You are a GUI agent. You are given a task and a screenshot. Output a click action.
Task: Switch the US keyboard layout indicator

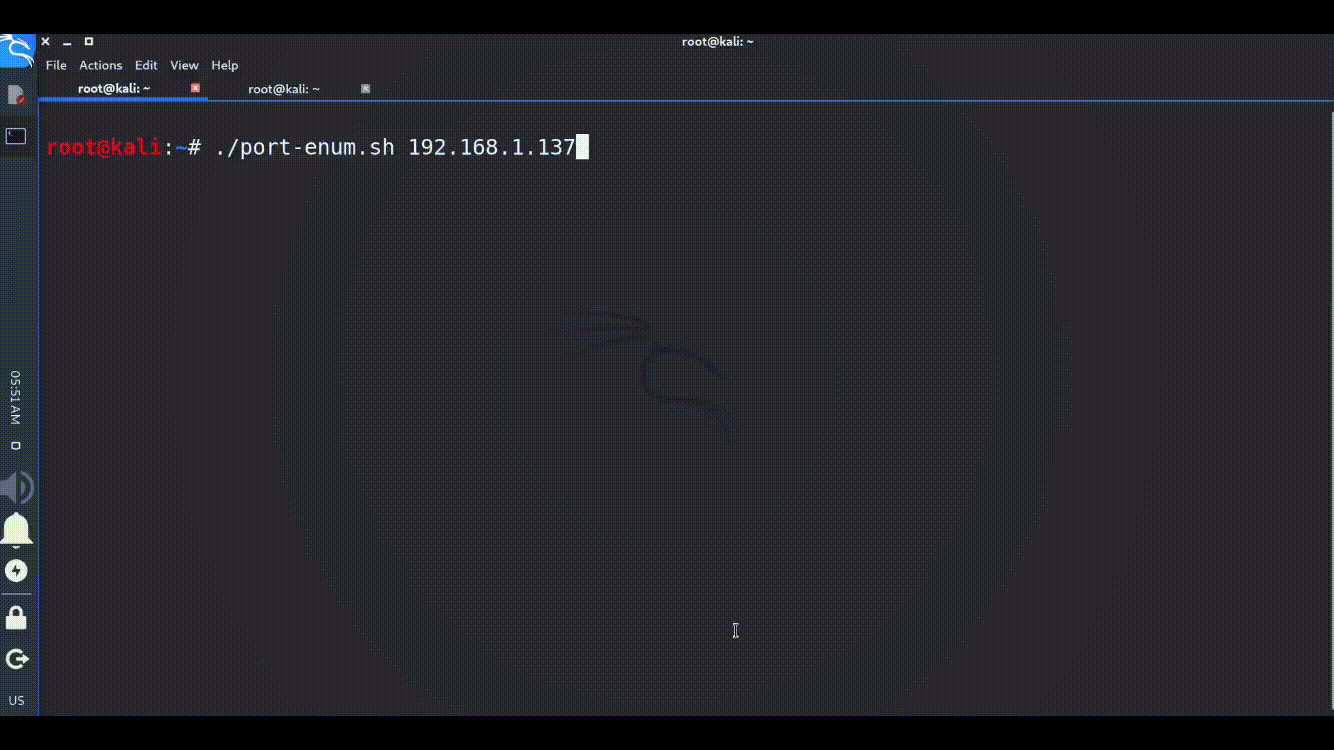16,700
